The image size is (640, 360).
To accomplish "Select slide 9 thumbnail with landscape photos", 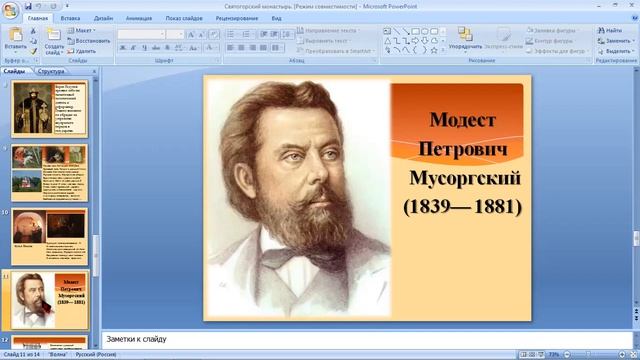I will (x=49, y=173).
